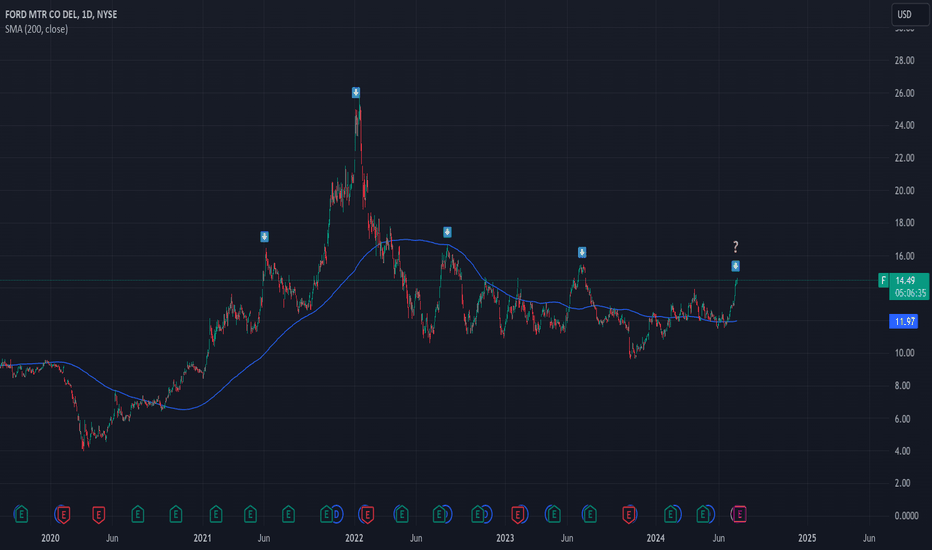This screenshot has width=932, height=550.
Task: Click the 2024 label on time axis
Action: point(656,538)
